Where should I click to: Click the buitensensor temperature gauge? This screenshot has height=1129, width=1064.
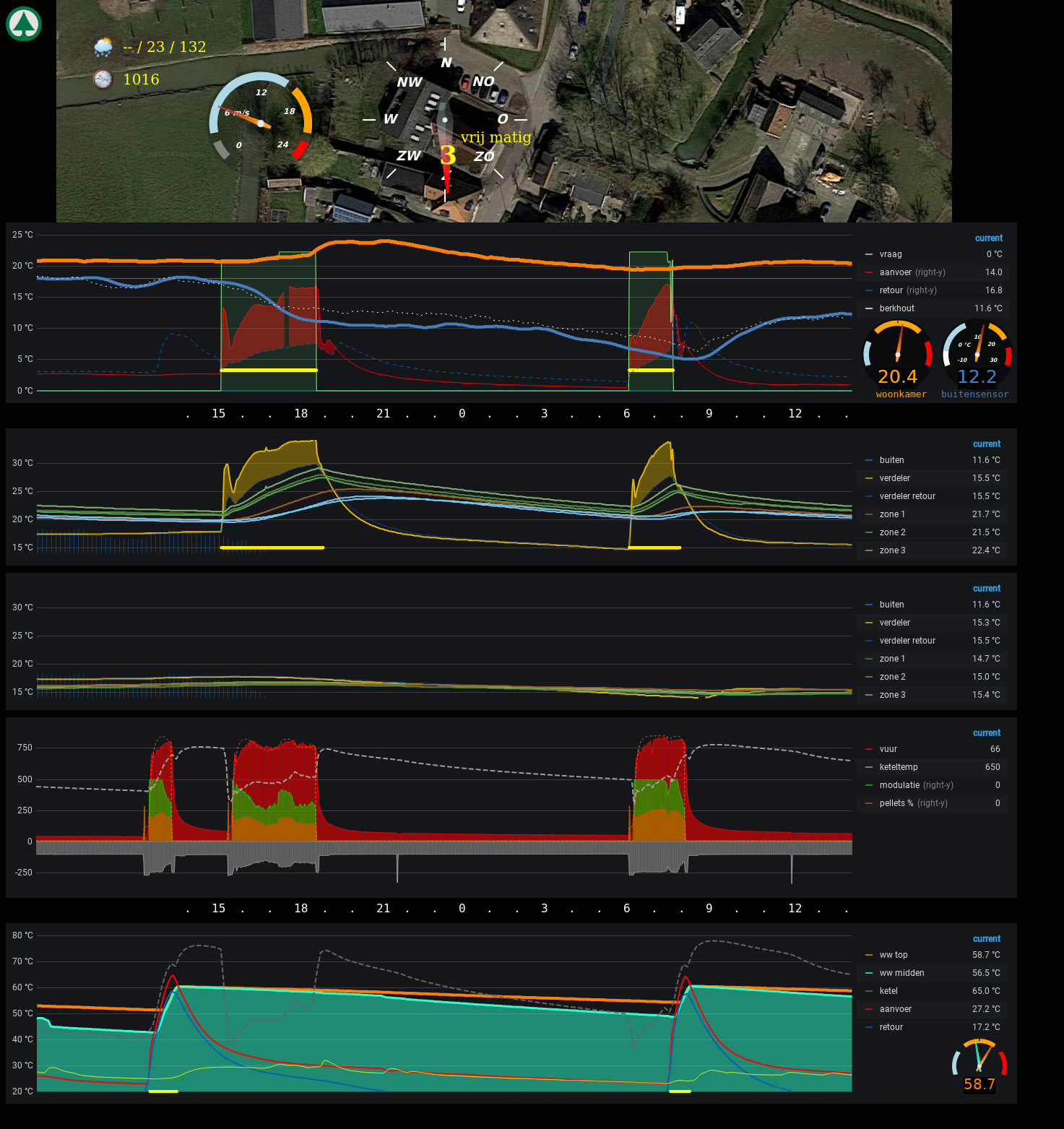coord(977,356)
